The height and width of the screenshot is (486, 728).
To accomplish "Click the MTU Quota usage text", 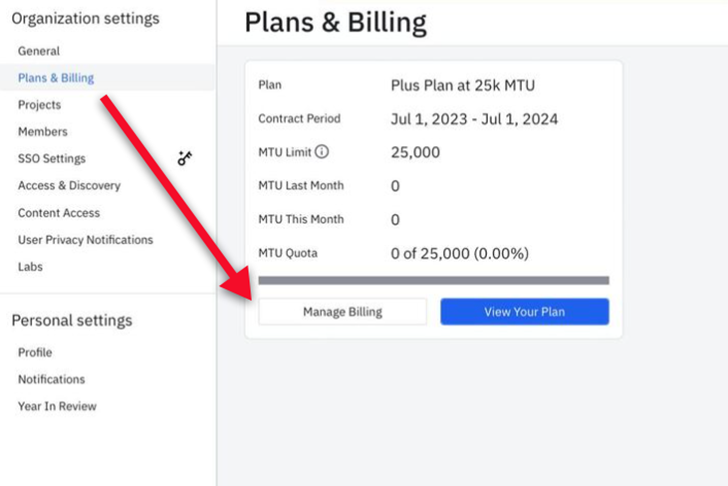I will (460, 253).
